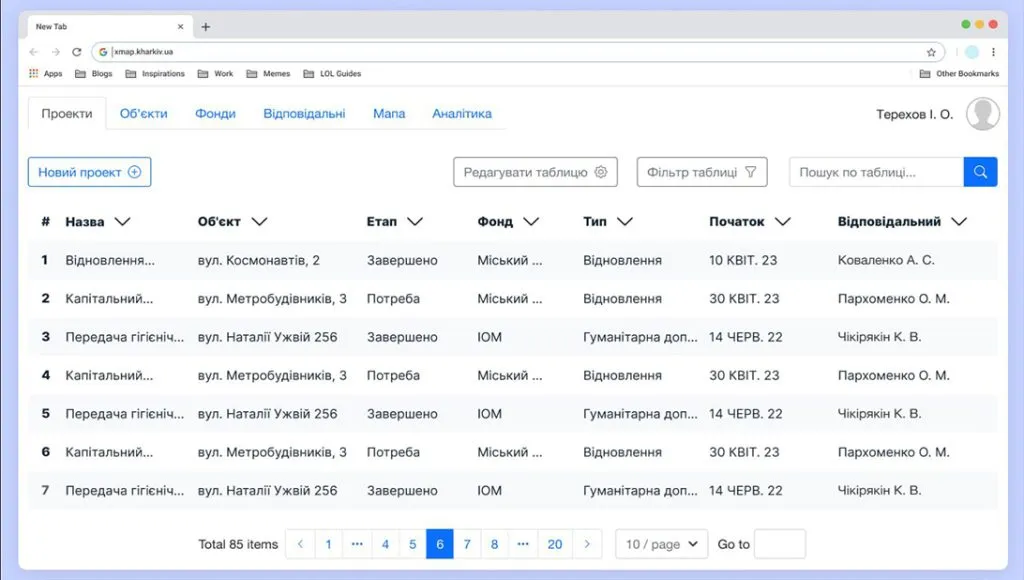This screenshot has width=1024, height=580.
Task: Go to next page using right arrow
Action: coord(587,544)
